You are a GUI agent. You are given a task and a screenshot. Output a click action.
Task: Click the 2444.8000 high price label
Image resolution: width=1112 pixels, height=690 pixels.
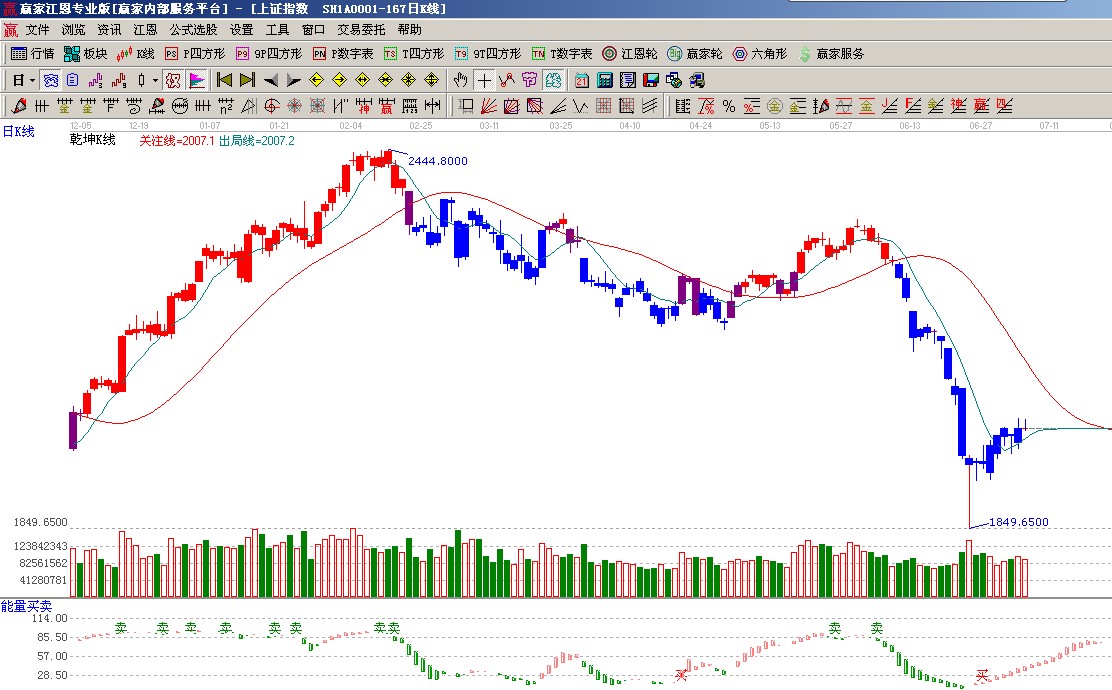[x=437, y=161]
